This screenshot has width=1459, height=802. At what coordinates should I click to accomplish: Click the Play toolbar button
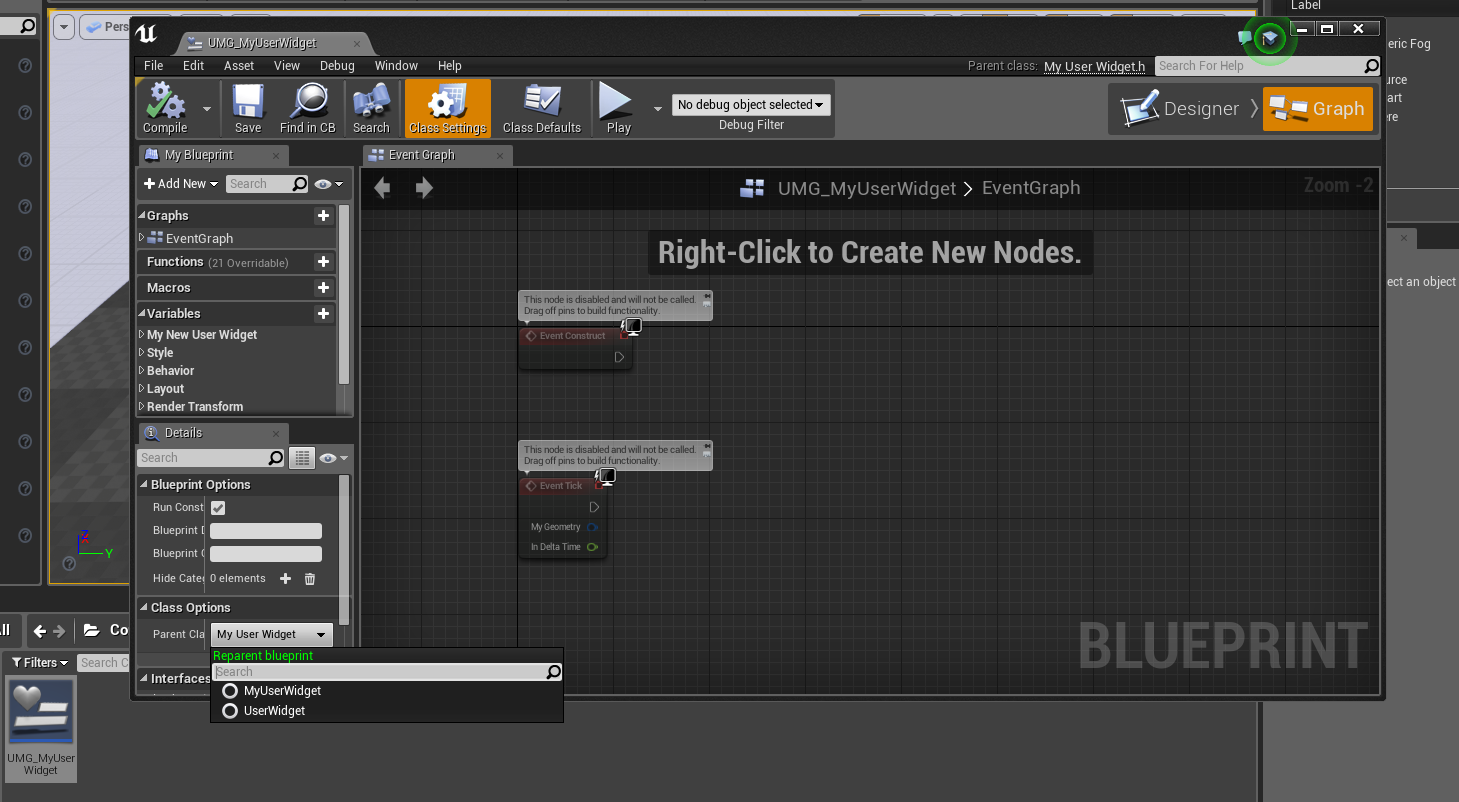click(x=618, y=108)
